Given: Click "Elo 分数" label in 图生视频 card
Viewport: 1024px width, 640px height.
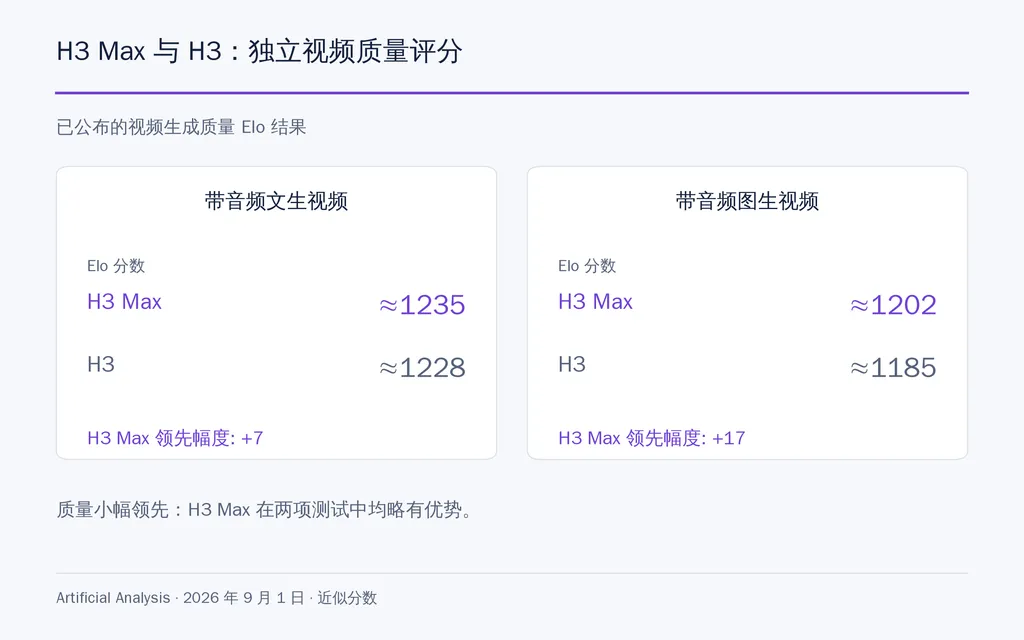Looking at the screenshot, I should point(586,266).
